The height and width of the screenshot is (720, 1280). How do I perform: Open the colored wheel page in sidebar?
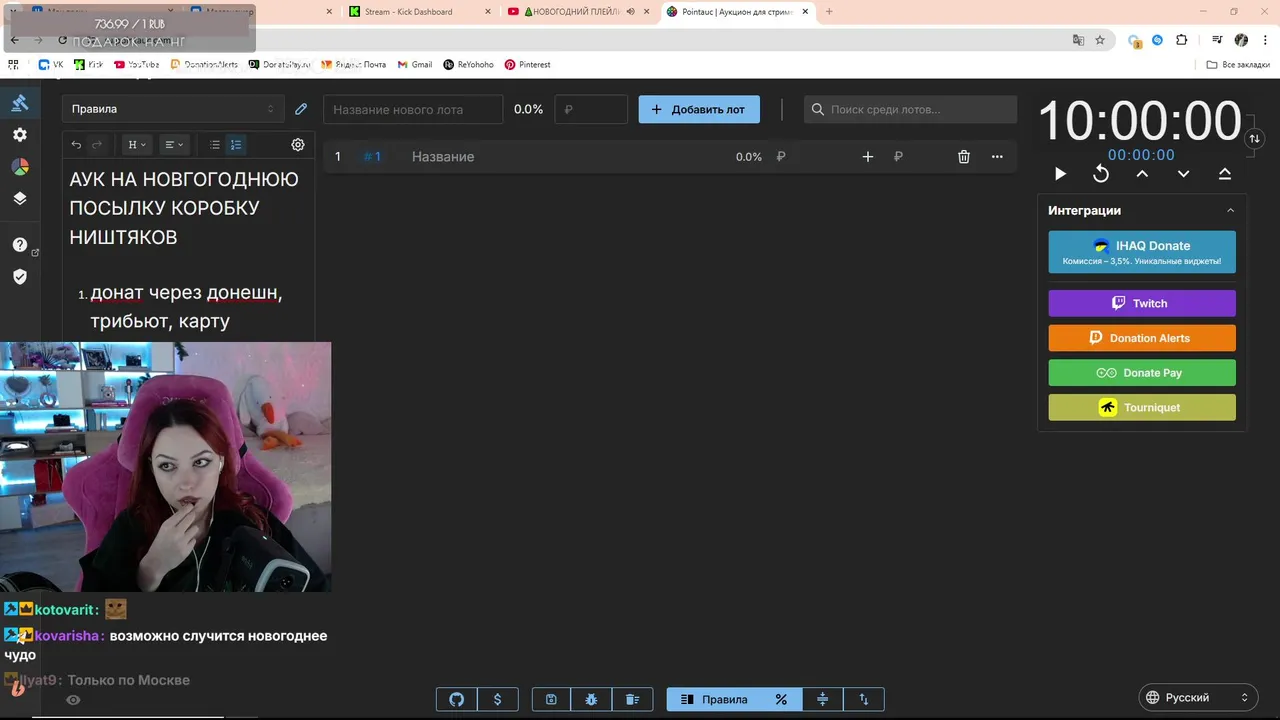[19, 167]
